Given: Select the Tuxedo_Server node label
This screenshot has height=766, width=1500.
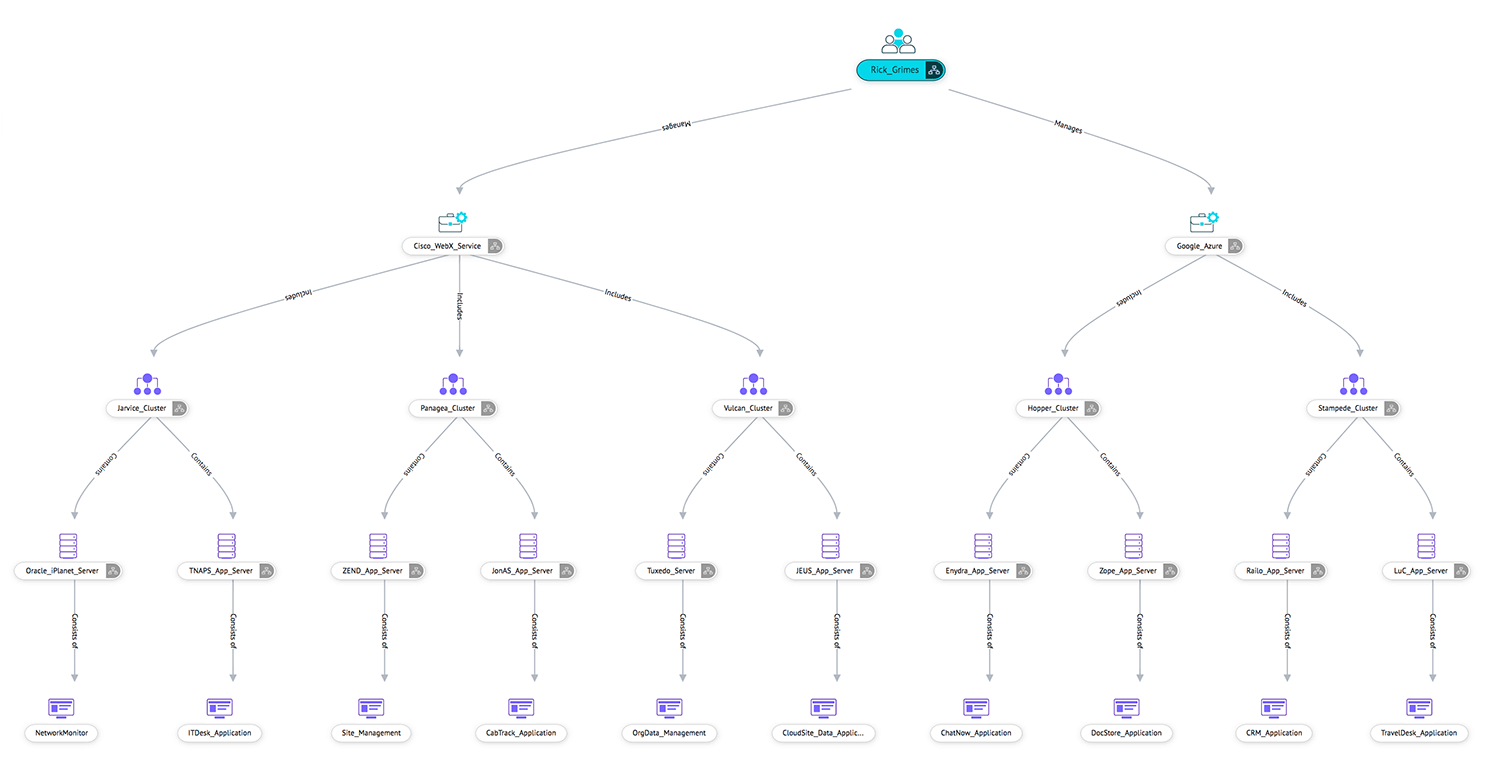Looking at the screenshot, I should (x=670, y=571).
